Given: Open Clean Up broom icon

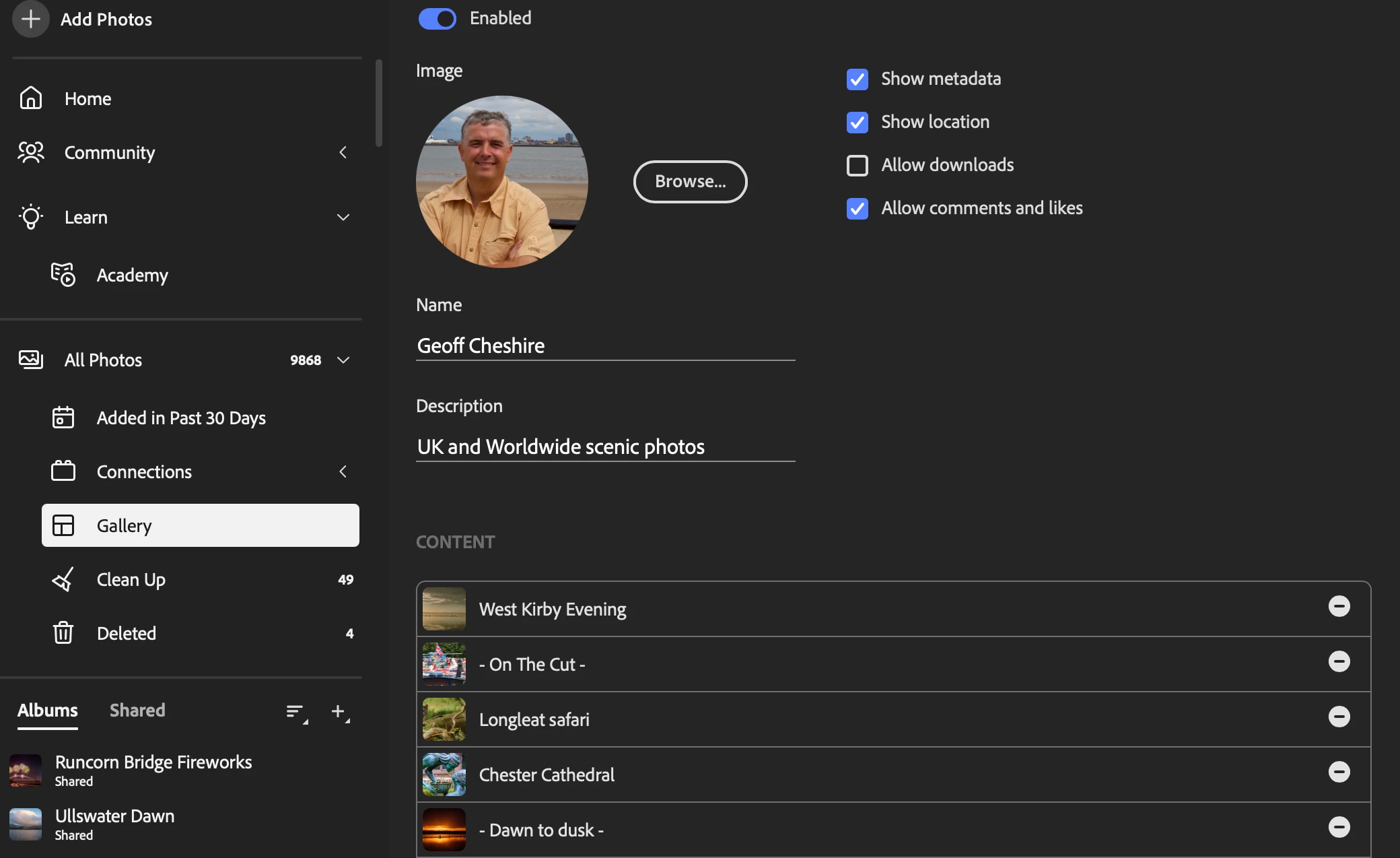Looking at the screenshot, I should [63, 579].
